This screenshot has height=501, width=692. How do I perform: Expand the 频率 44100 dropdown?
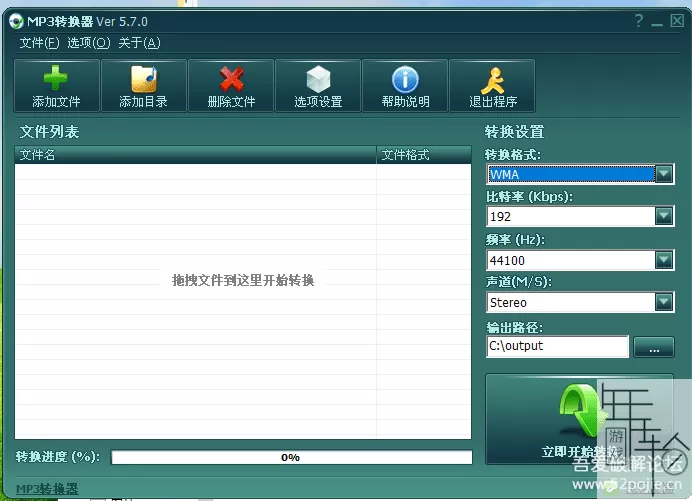tap(664, 260)
